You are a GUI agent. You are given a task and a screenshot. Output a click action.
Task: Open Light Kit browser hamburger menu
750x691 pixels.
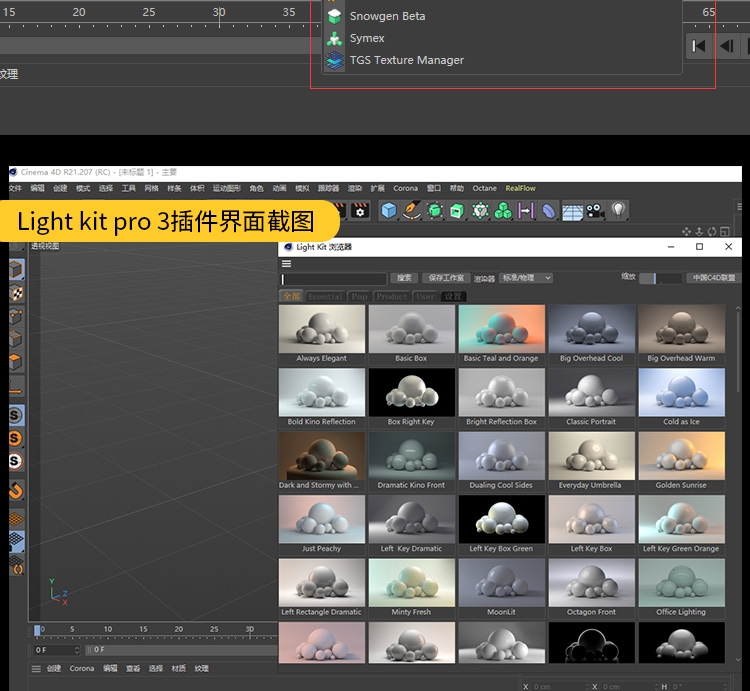tap(287, 263)
